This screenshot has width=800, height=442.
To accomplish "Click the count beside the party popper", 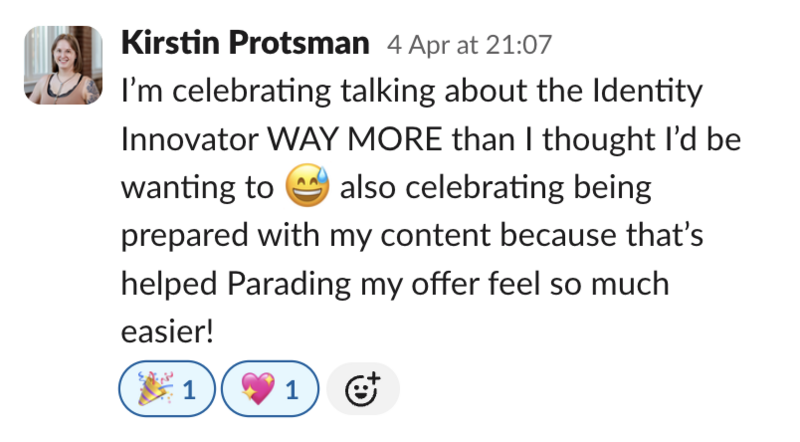I will [x=189, y=390].
